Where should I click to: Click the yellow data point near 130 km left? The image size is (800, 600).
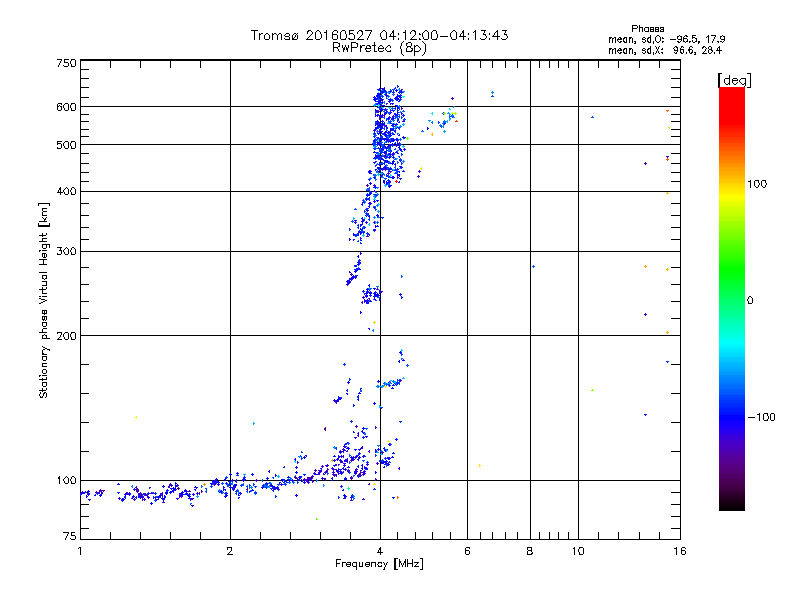click(x=136, y=417)
